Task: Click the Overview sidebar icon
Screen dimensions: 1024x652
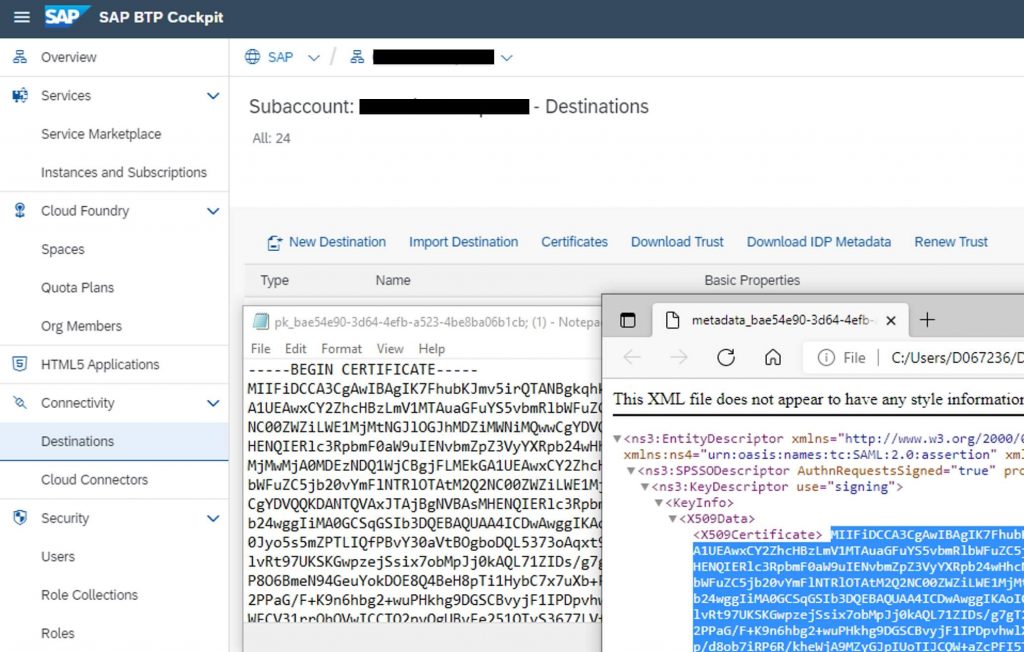Action: pyautogui.click(x=20, y=57)
